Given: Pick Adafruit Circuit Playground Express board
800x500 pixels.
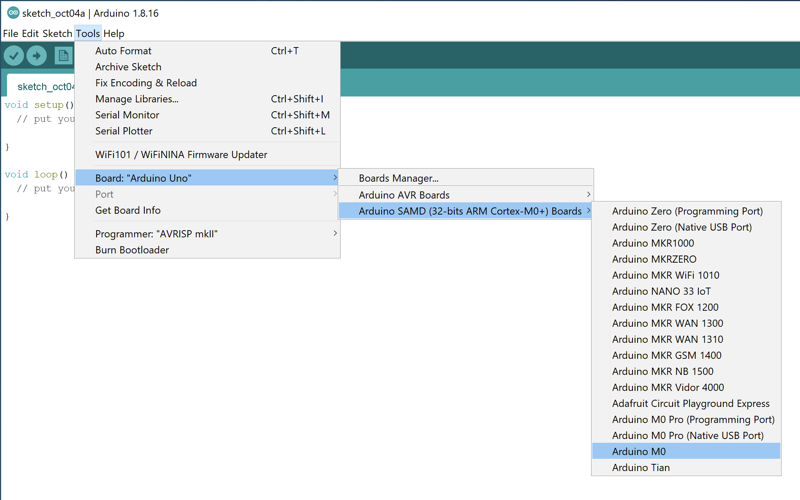Looking at the screenshot, I should tap(686, 404).
